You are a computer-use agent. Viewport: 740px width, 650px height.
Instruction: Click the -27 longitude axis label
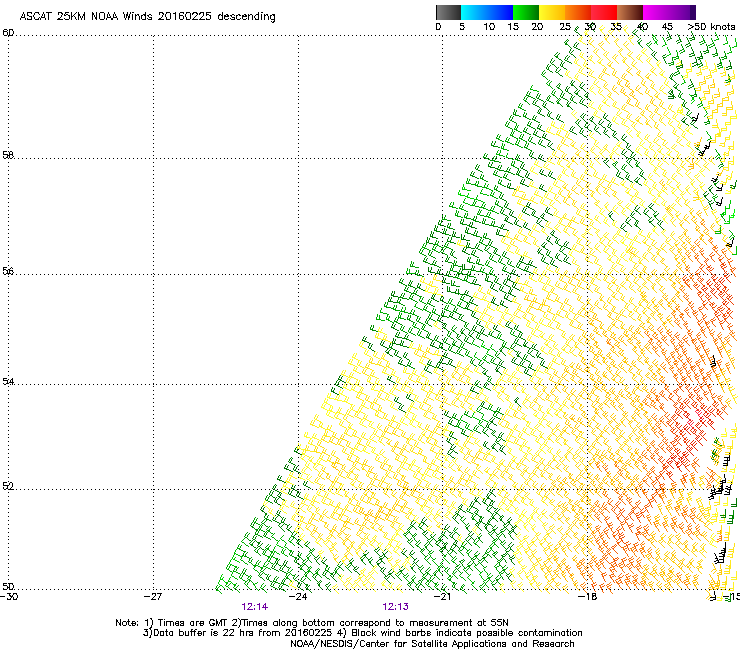click(x=153, y=596)
